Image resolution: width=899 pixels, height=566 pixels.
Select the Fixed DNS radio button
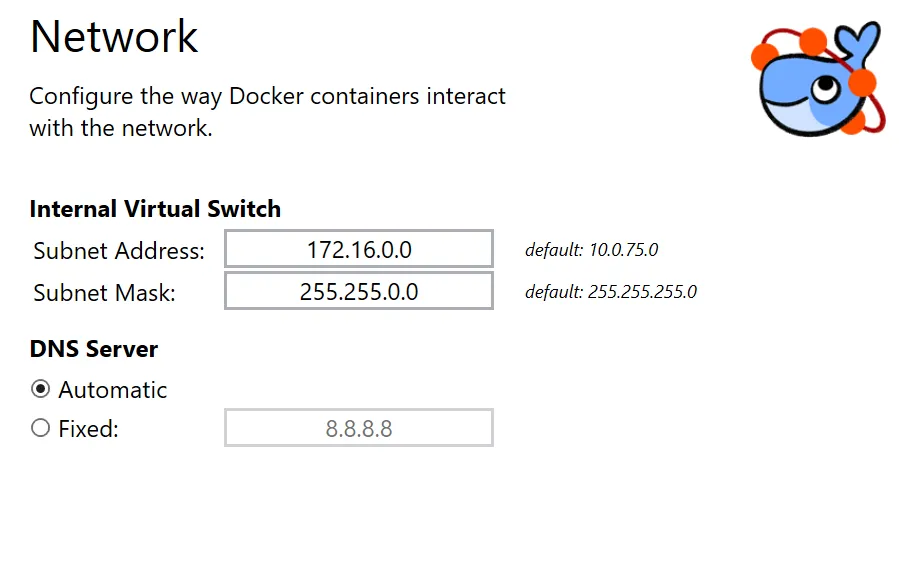(41, 429)
